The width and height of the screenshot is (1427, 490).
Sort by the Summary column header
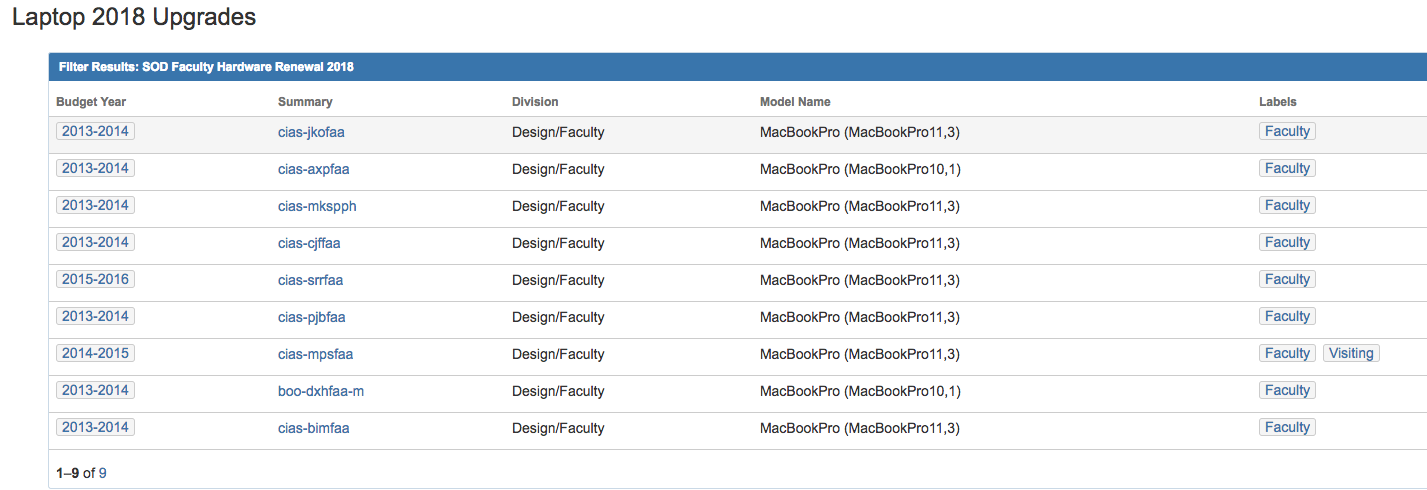point(305,102)
